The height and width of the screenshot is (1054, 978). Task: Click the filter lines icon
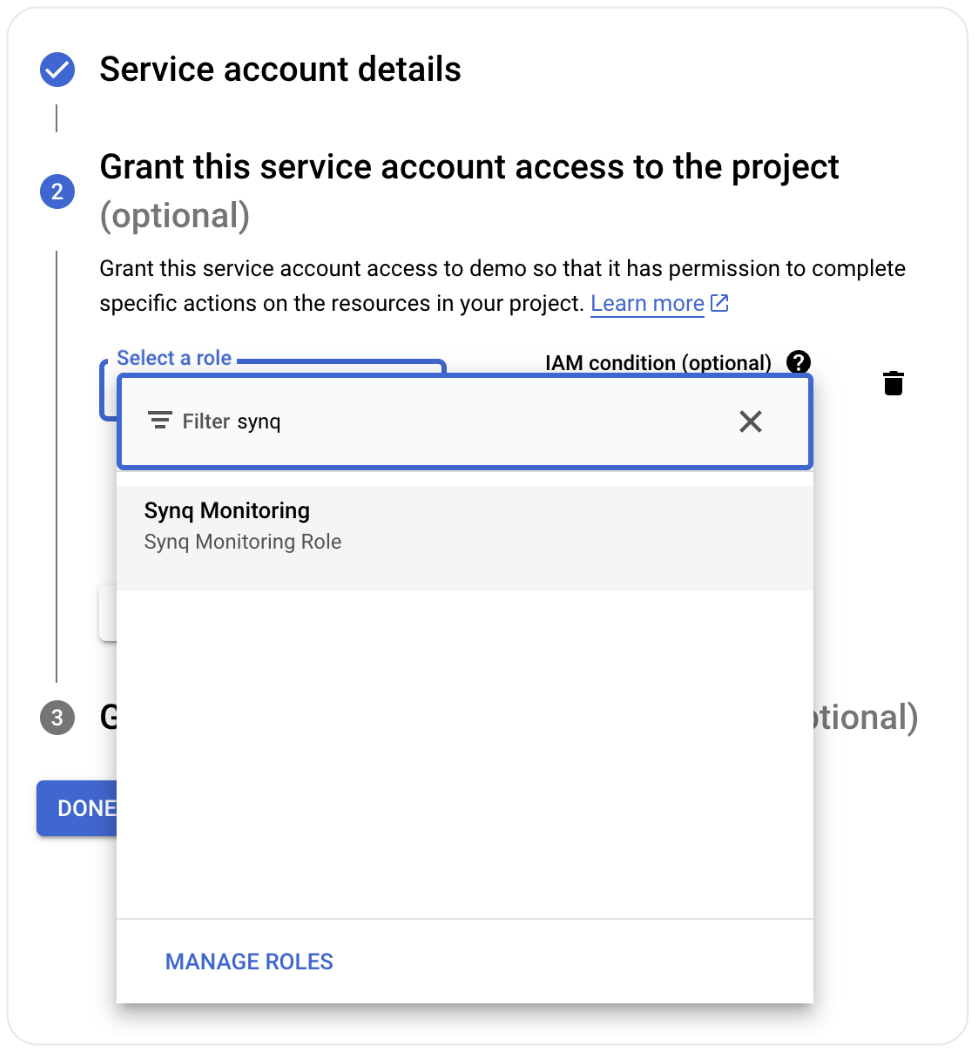(160, 421)
